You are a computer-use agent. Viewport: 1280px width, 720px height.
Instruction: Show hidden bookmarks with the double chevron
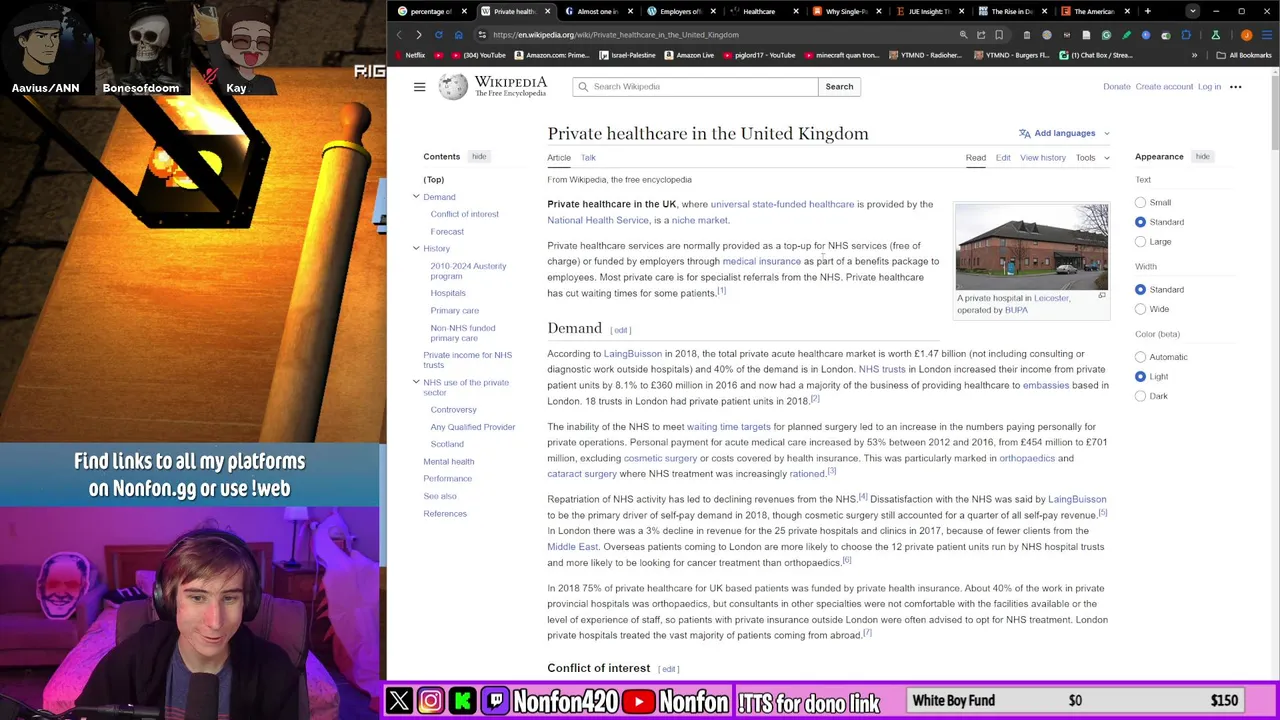tap(1194, 55)
